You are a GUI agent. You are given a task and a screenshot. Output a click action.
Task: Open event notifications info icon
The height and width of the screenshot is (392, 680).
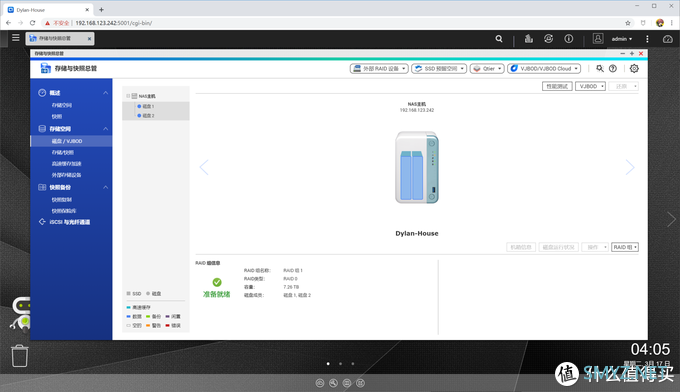point(569,39)
